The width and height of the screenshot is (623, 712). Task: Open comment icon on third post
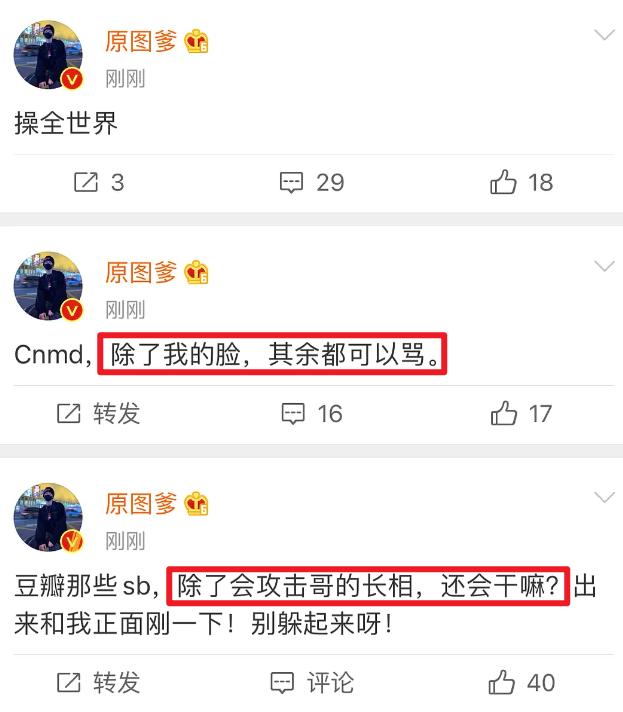pyautogui.click(x=282, y=682)
